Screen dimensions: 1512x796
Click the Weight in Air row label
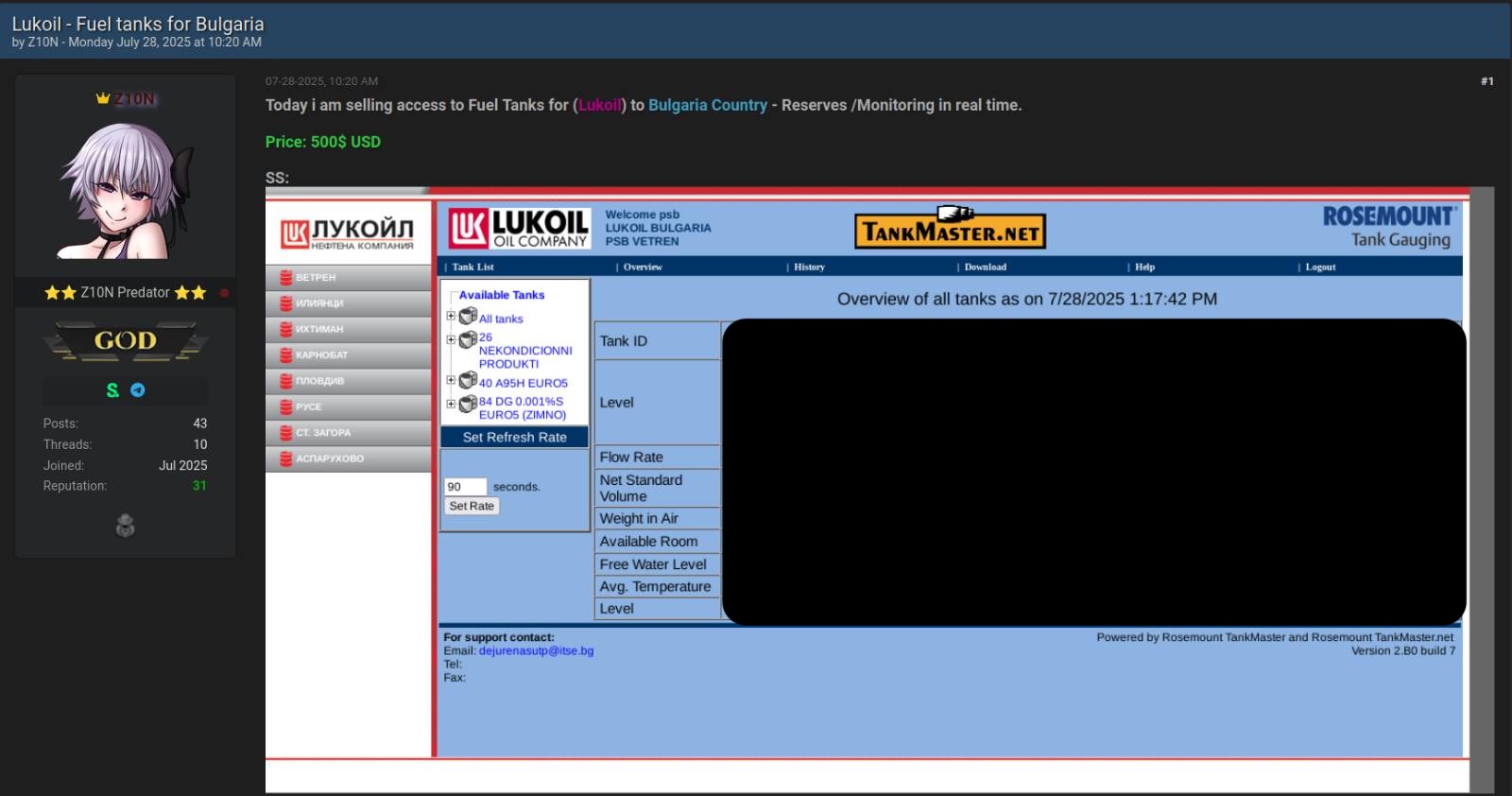coord(639,519)
